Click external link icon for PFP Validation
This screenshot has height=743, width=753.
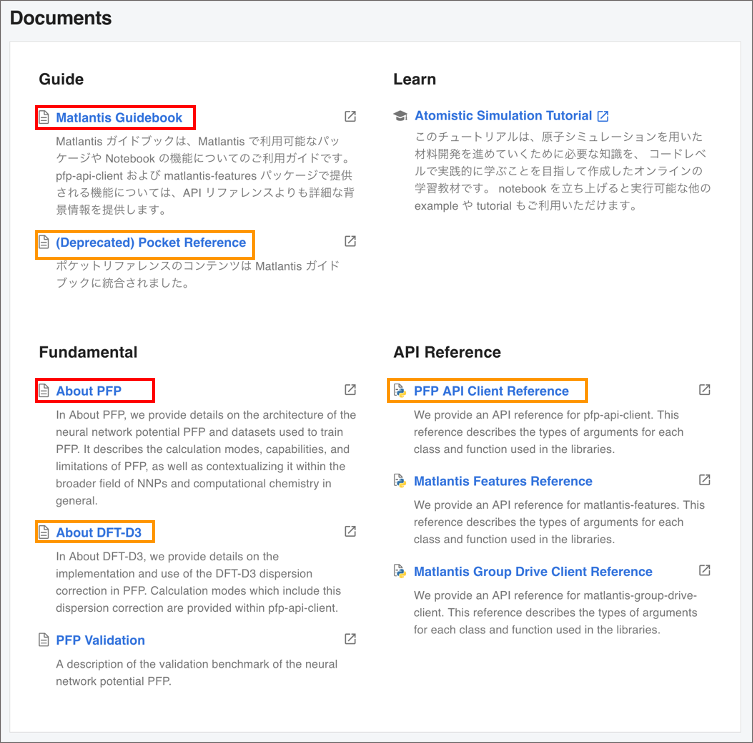(350, 639)
